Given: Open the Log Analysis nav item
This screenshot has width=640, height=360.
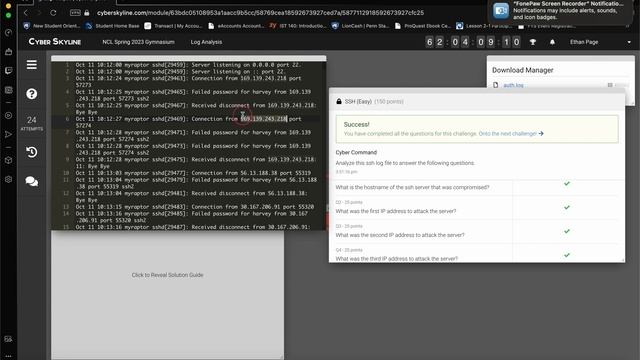Looking at the screenshot, I should click(x=206, y=42).
